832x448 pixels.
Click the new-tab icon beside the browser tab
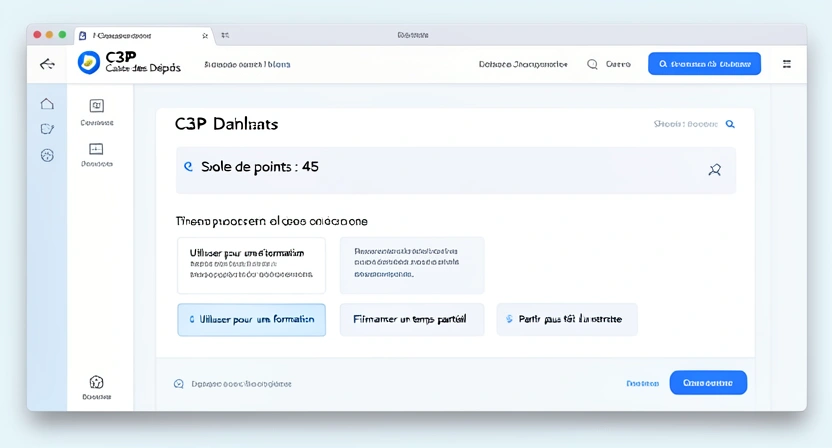point(225,35)
